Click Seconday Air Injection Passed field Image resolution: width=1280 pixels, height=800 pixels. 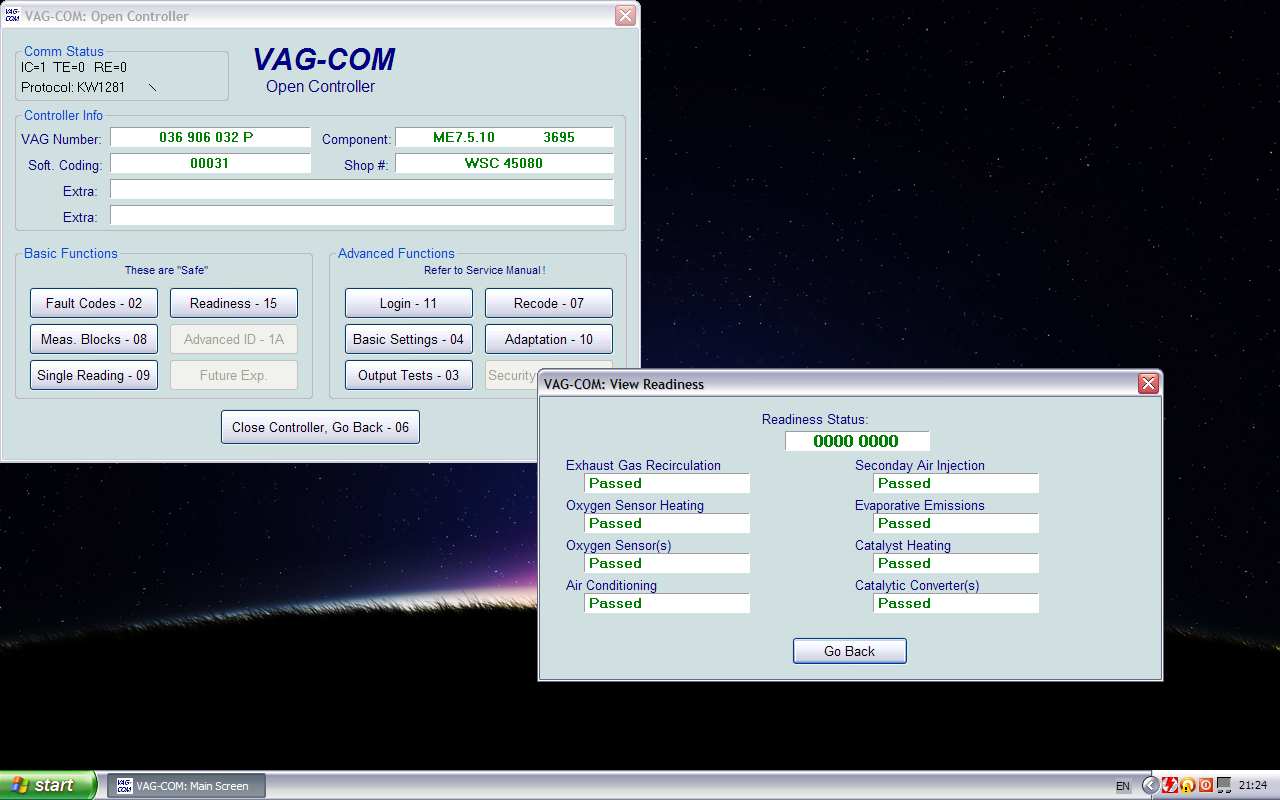956,484
